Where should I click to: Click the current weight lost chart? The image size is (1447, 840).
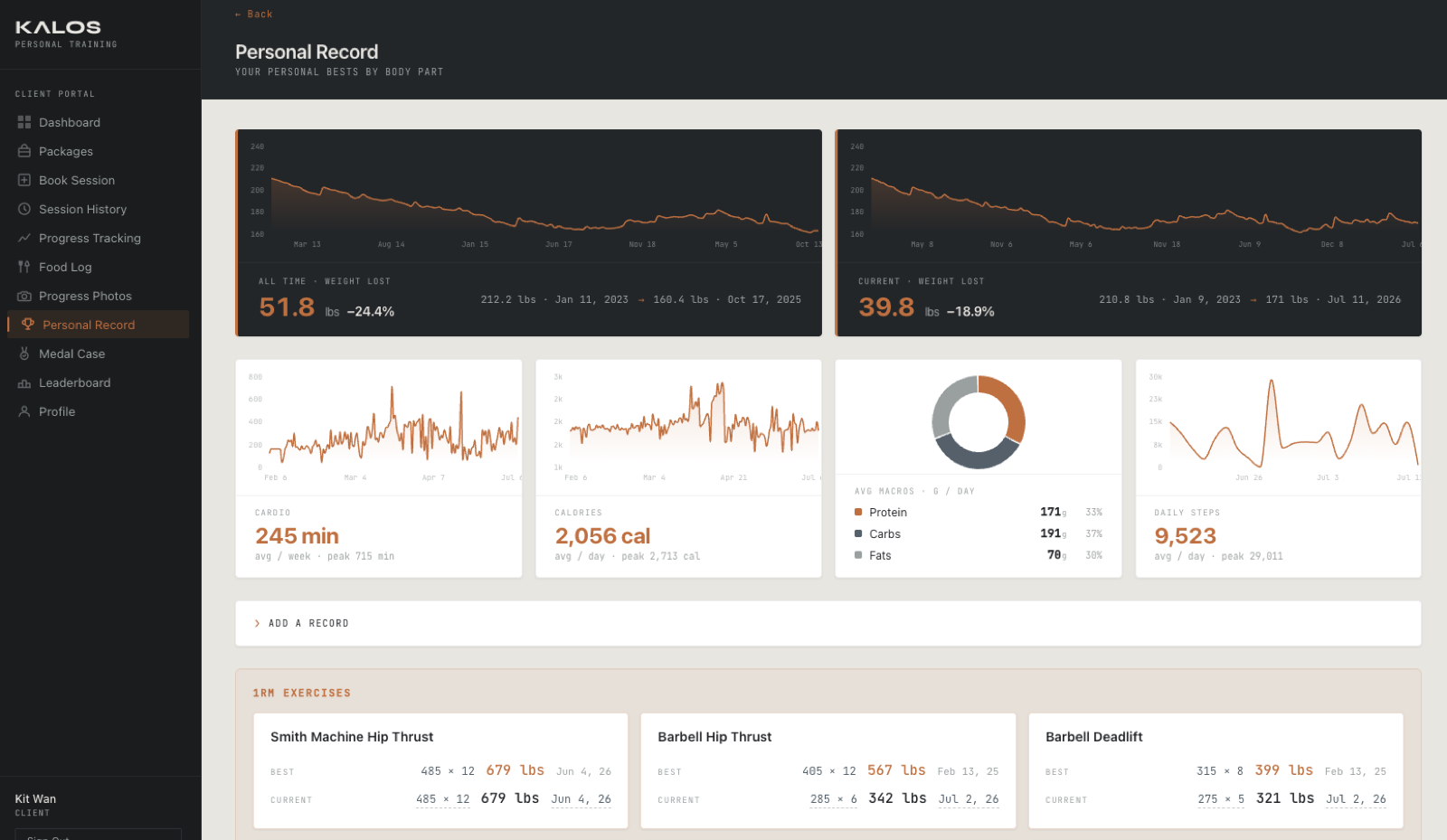pos(1134,195)
